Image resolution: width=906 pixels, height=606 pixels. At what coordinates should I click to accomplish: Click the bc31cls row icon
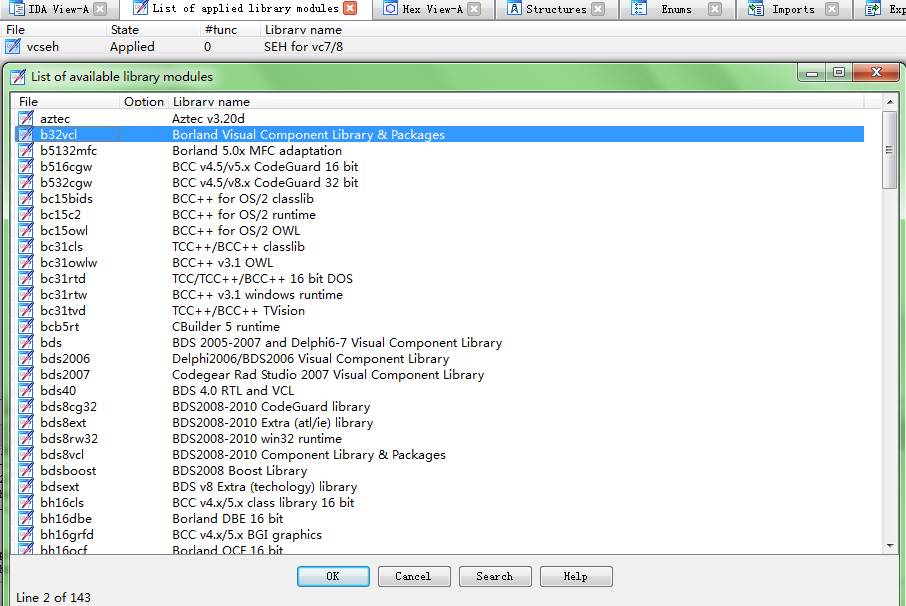25,247
